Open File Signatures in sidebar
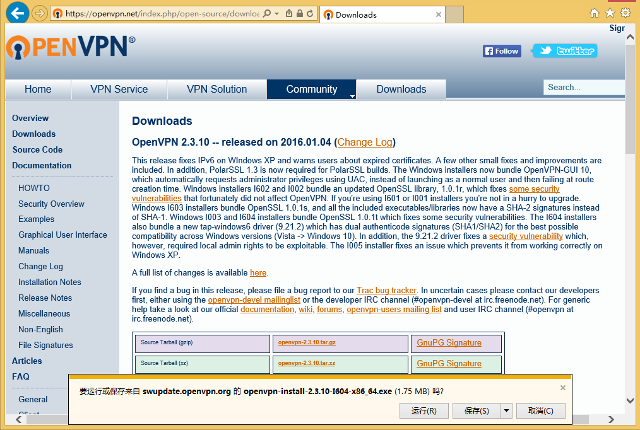 (x=45, y=345)
